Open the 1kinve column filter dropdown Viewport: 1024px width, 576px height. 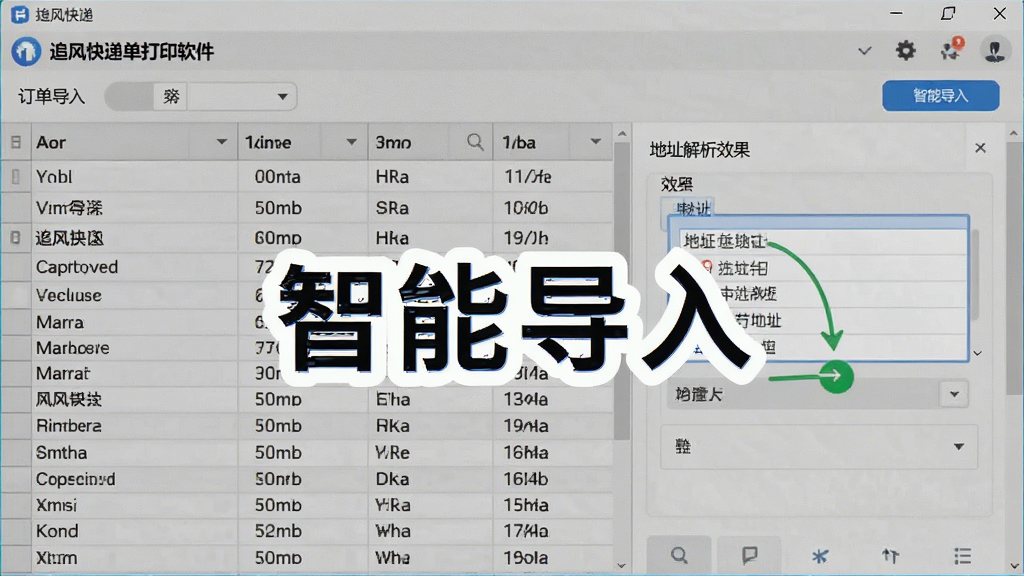click(351, 142)
